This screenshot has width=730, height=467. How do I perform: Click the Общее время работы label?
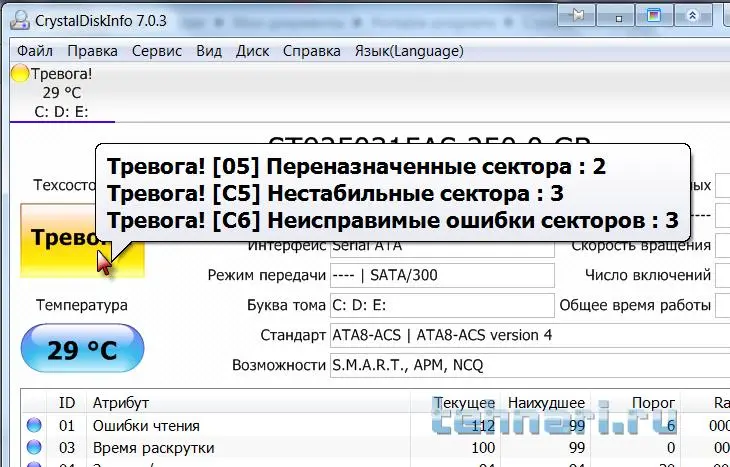(635, 305)
